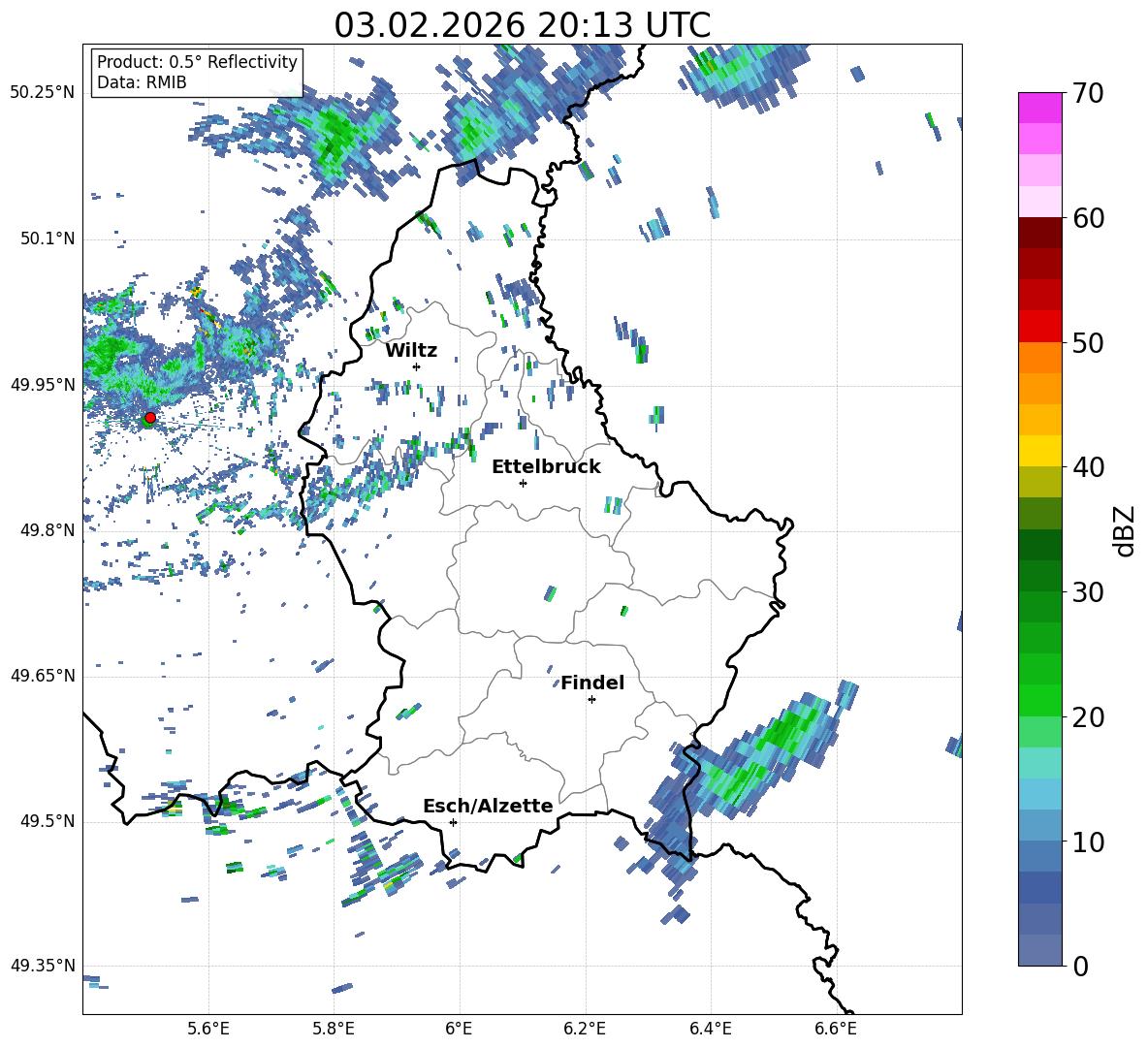Click the longitude label 6.6°E
The height and width of the screenshot is (1048, 1148).
coord(836,1029)
